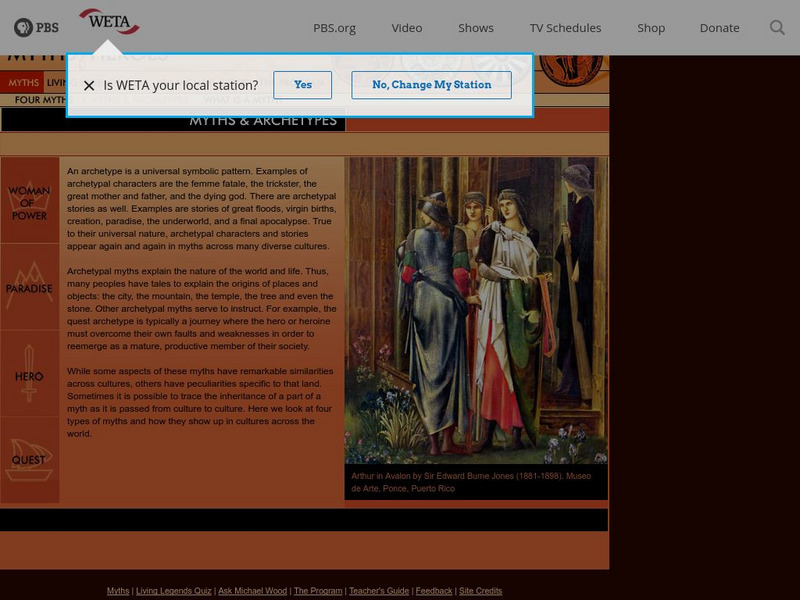800x600 pixels.
Task: Select the FOUR MYTHS sub-tab
Action: point(41,100)
